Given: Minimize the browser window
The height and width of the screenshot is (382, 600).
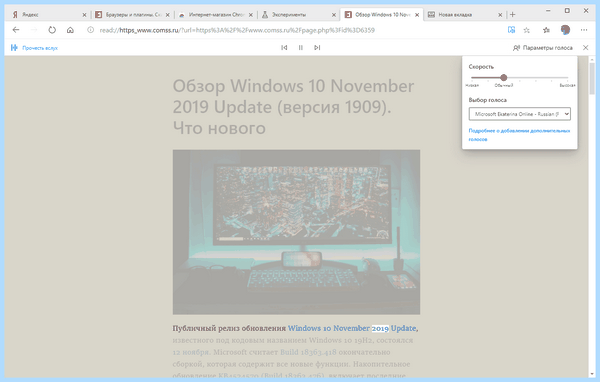Looking at the screenshot, I should pyautogui.click(x=549, y=11).
